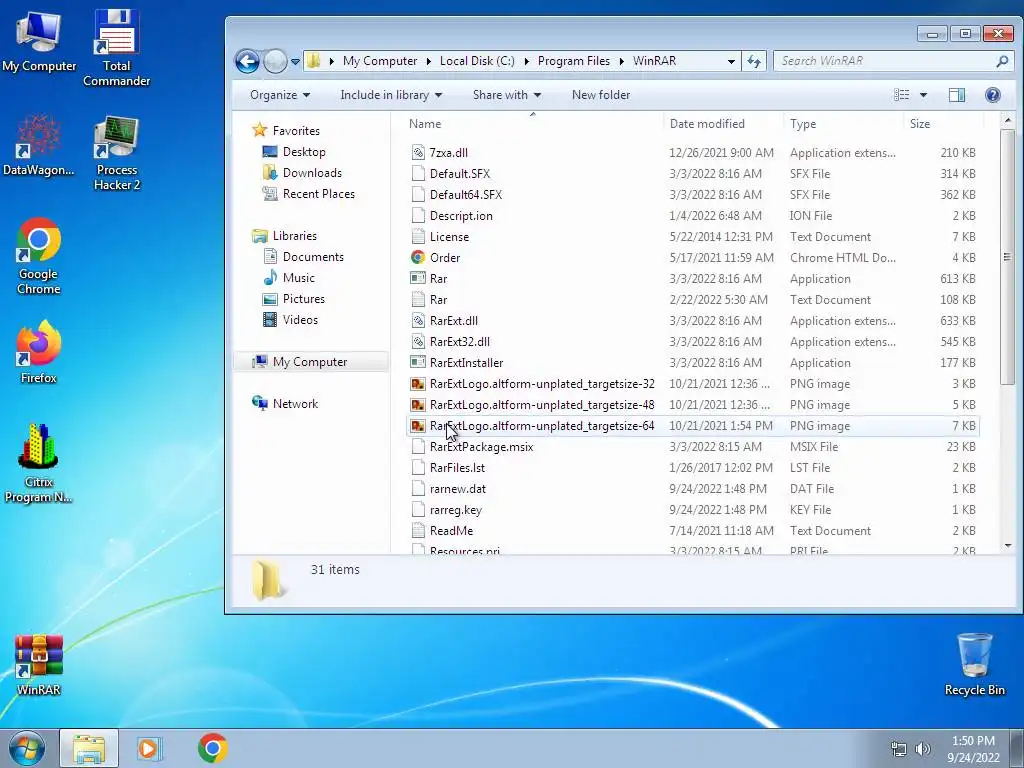Open Downloads in the navigation pane
Screen dimensions: 1024x768
pyautogui.click(x=312, y=172)
